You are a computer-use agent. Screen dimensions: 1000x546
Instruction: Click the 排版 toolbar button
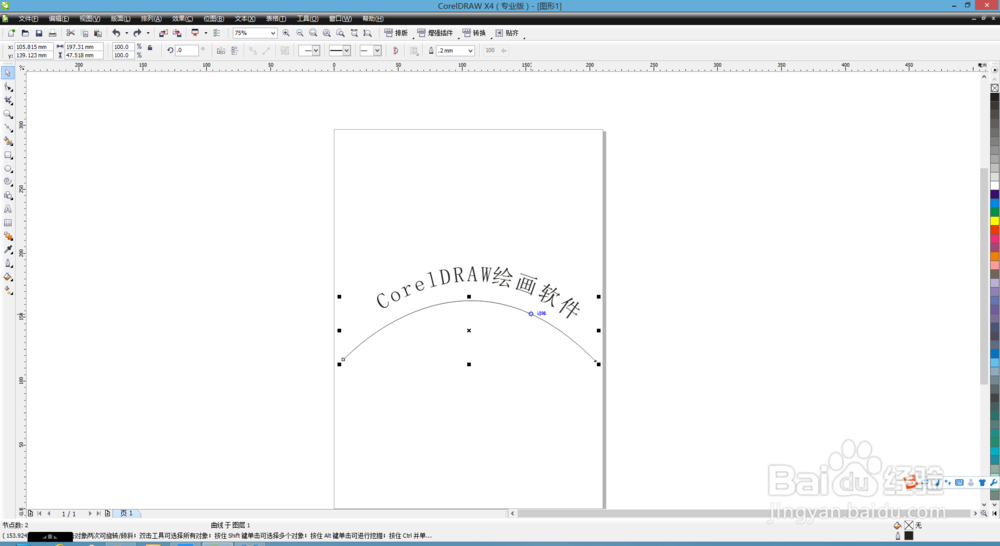[396, 33]
